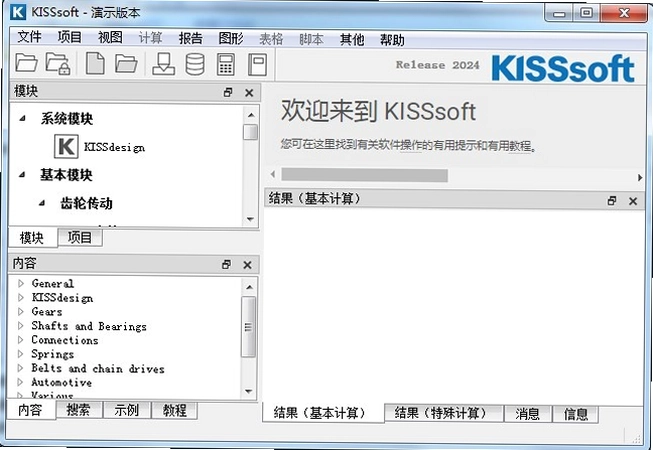This screenshot has height=450, width=653.
Task: Create a new file with the blank page icon
Action: 95,64
